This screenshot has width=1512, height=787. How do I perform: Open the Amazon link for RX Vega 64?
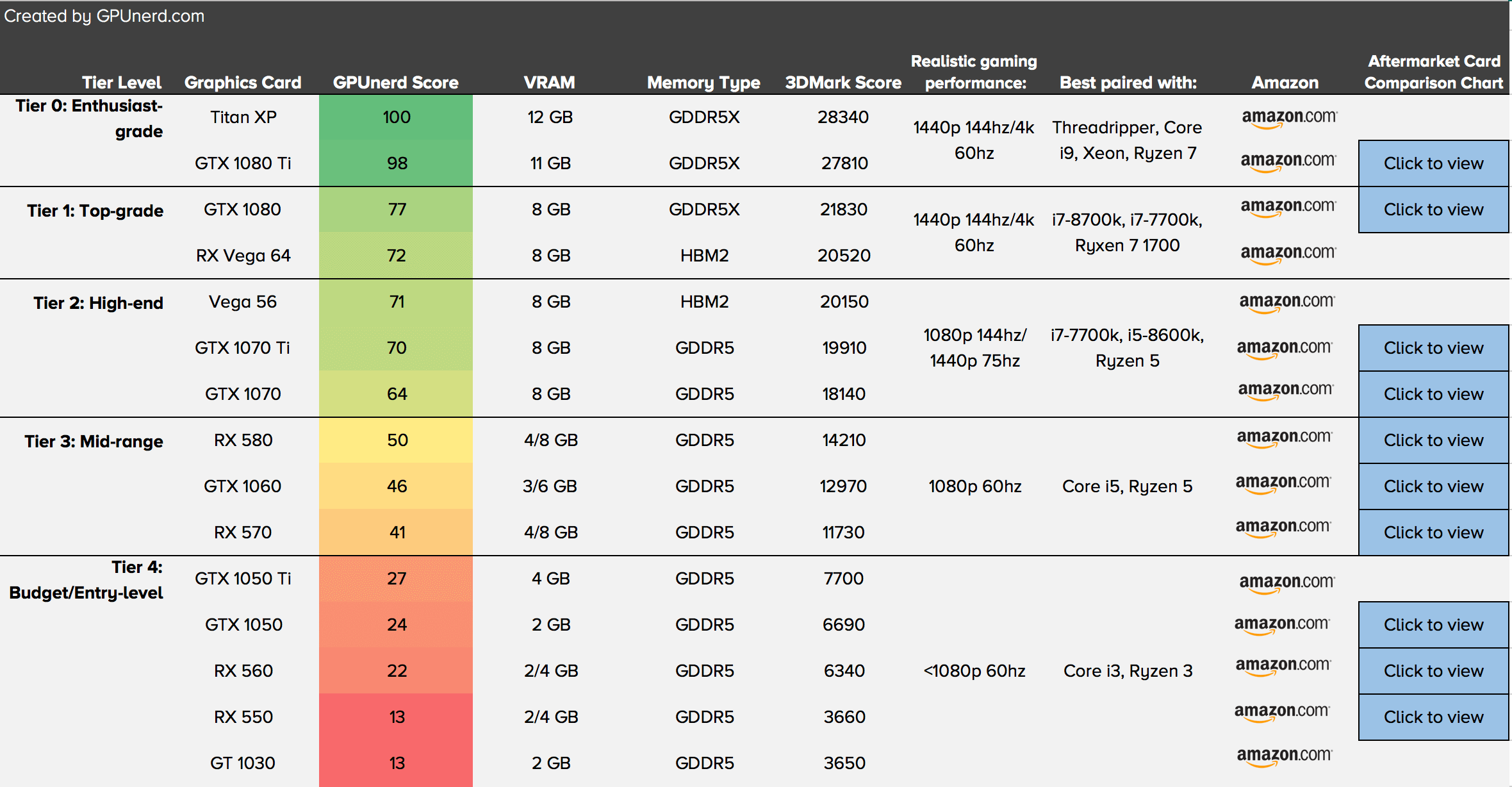click(1288, 253)
